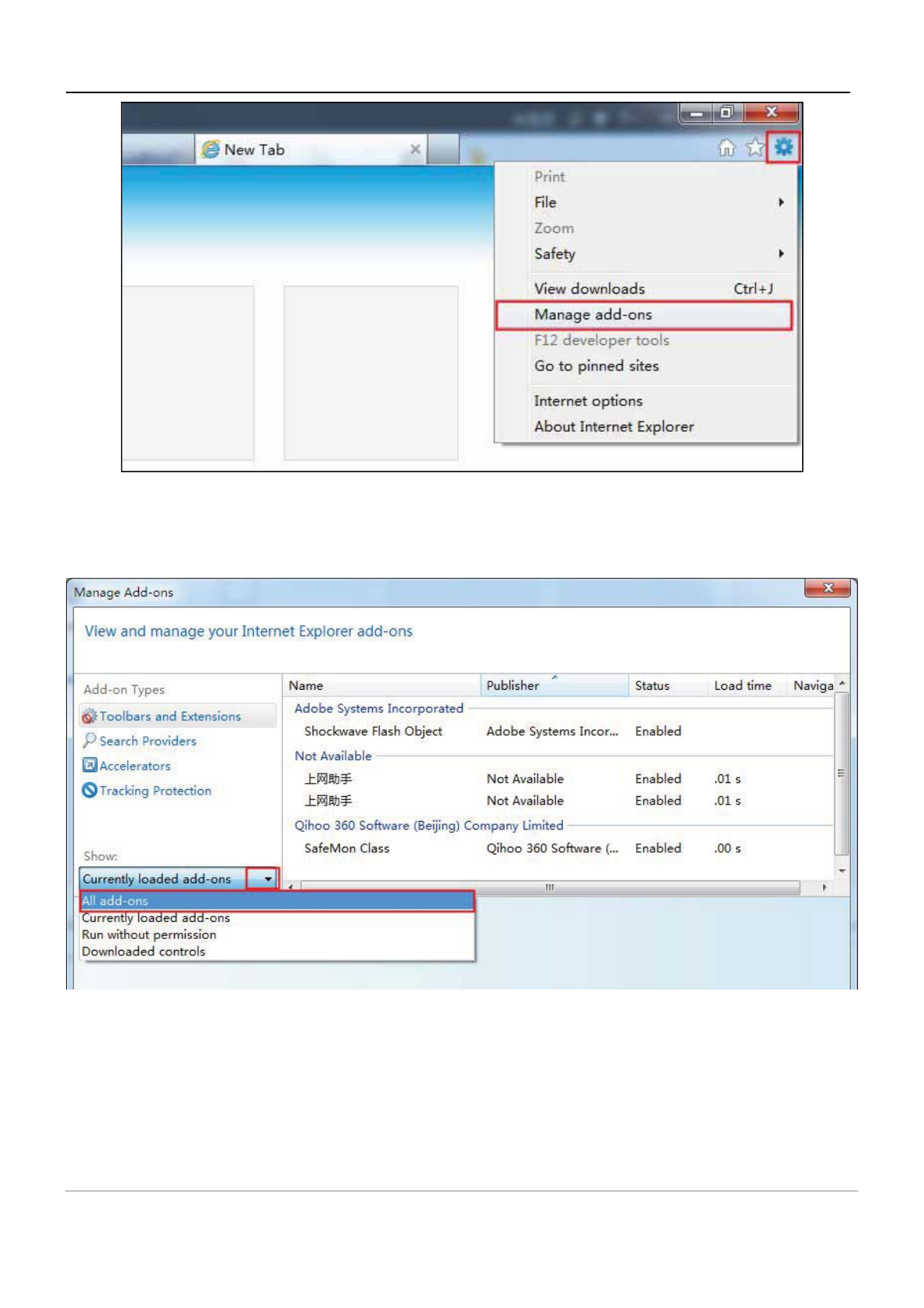
Task: Sort by Name column header
Action: point(382,686)
